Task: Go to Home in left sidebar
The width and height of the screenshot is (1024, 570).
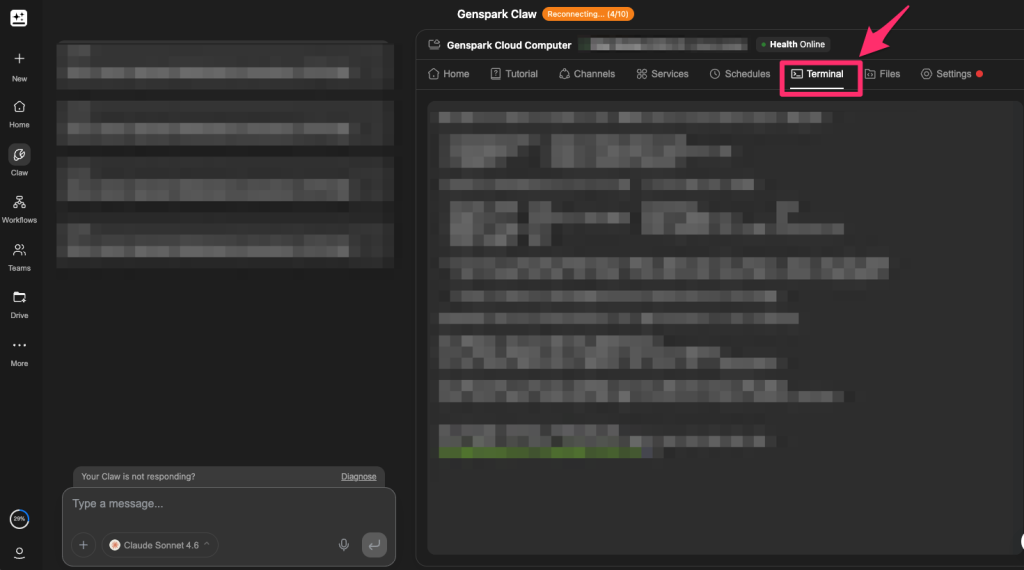Action: point(19,108)
